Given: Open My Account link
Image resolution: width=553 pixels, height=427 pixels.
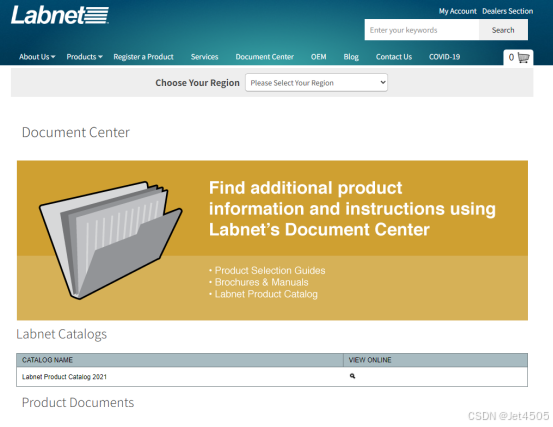Looking at the screenshot, I should [x=457, y=11].
